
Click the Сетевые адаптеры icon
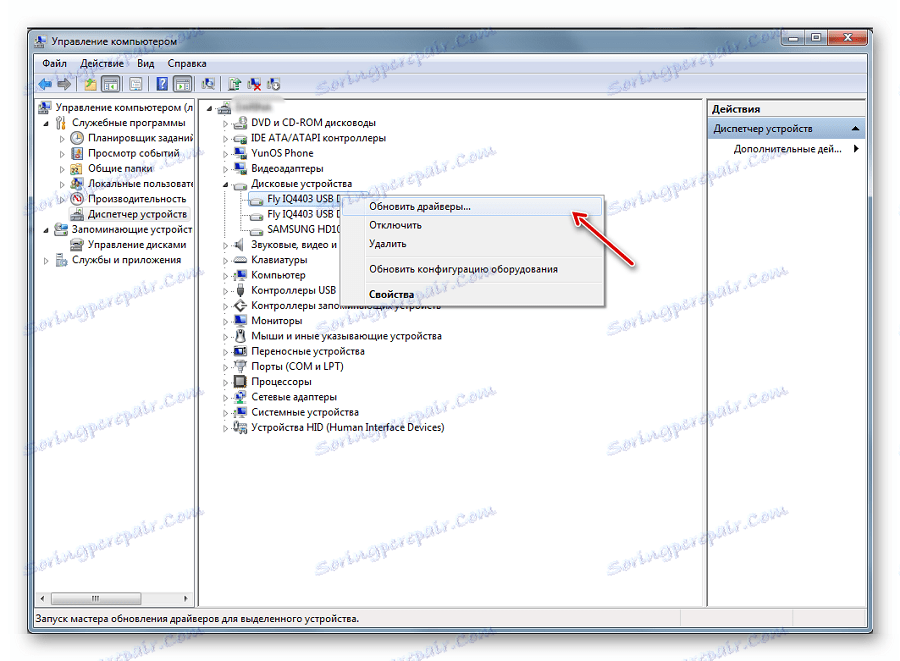[x=240, y=397]
